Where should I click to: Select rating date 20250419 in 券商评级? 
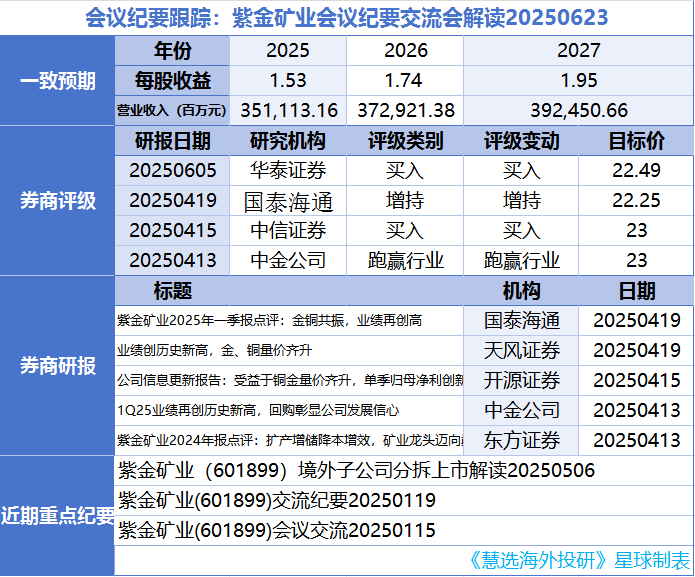click(172, 200)
